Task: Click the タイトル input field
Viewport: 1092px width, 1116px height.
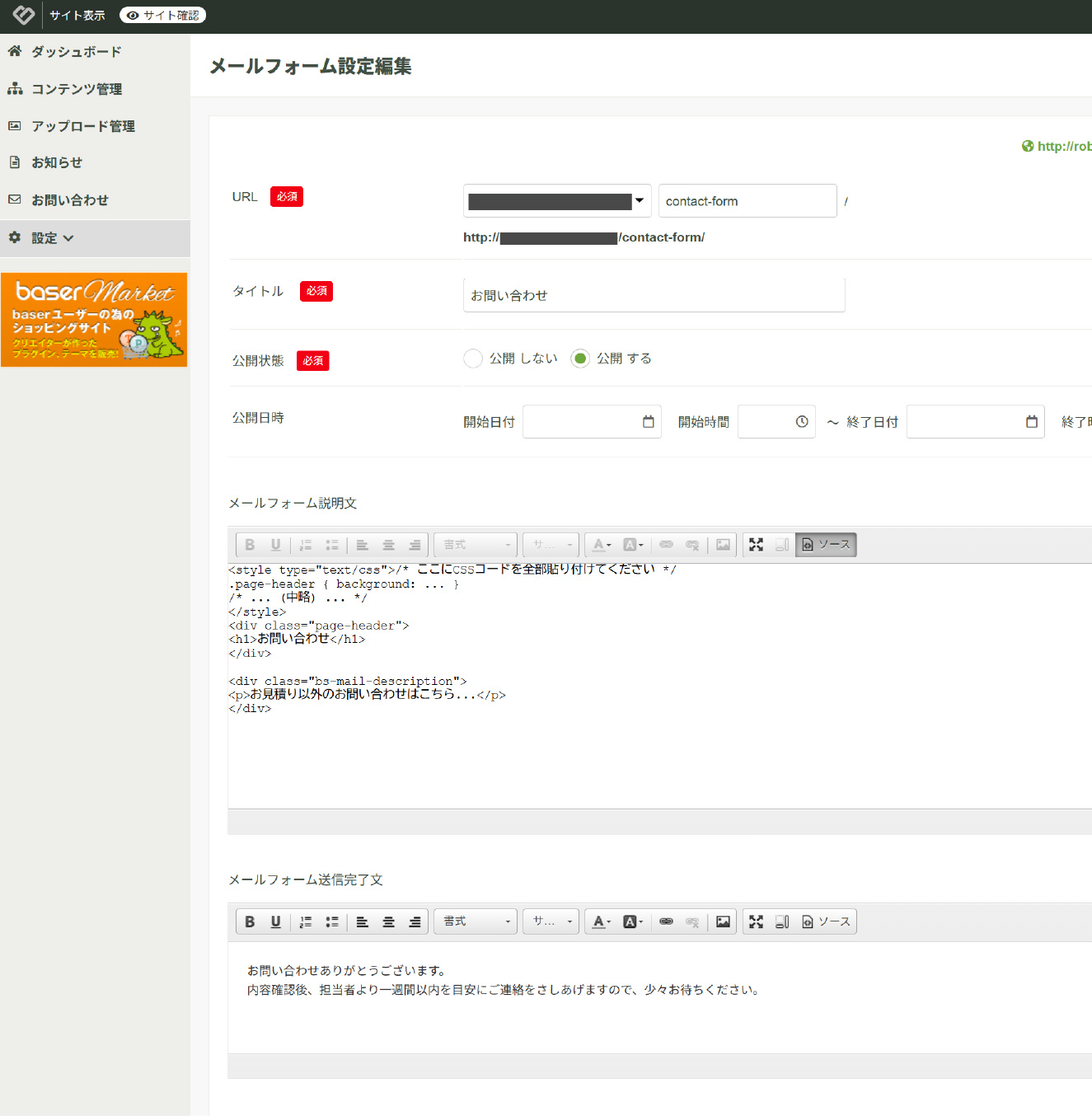Action: tap(654, 295)
